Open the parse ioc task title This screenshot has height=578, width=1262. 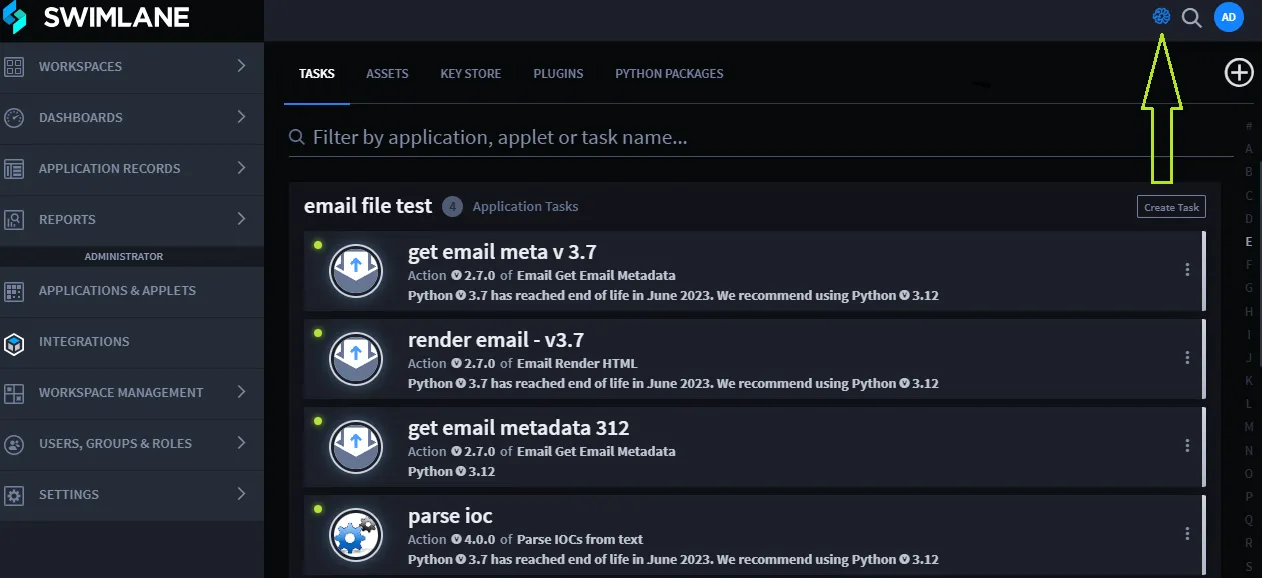[451, 516]
